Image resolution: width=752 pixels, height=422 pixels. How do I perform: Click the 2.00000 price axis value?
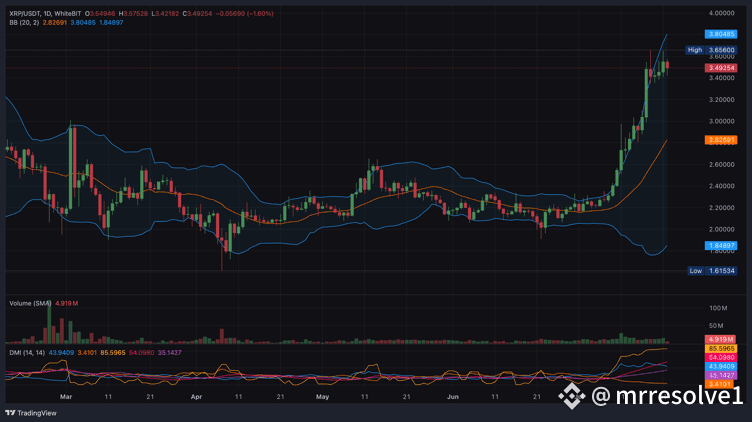721,229
